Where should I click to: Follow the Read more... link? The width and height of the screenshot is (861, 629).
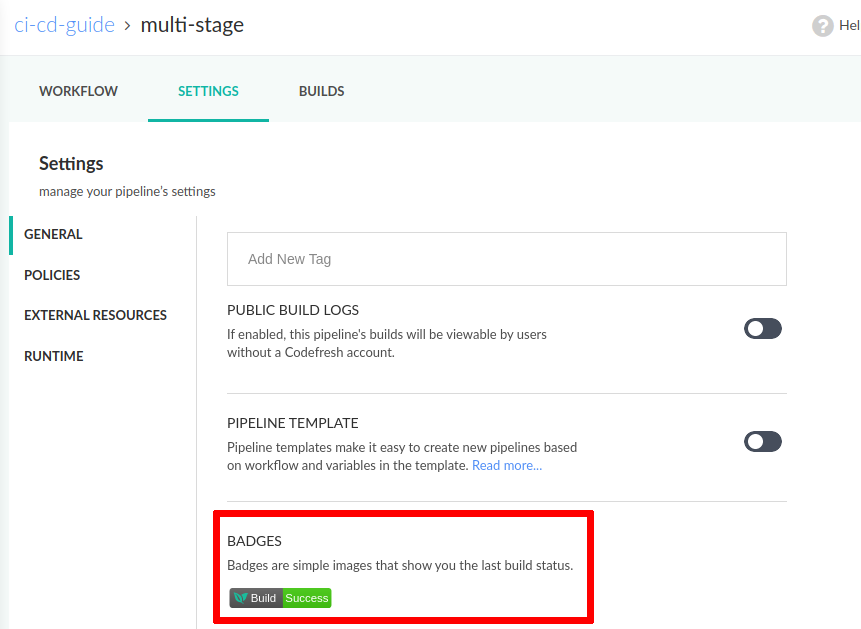click(x=507, y=465)
